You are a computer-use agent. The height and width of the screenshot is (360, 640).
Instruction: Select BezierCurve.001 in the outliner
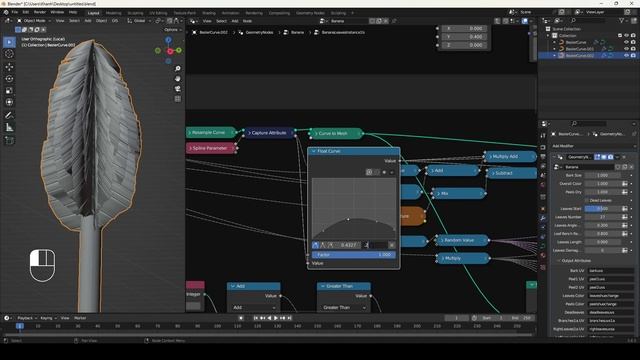(580, 49)
